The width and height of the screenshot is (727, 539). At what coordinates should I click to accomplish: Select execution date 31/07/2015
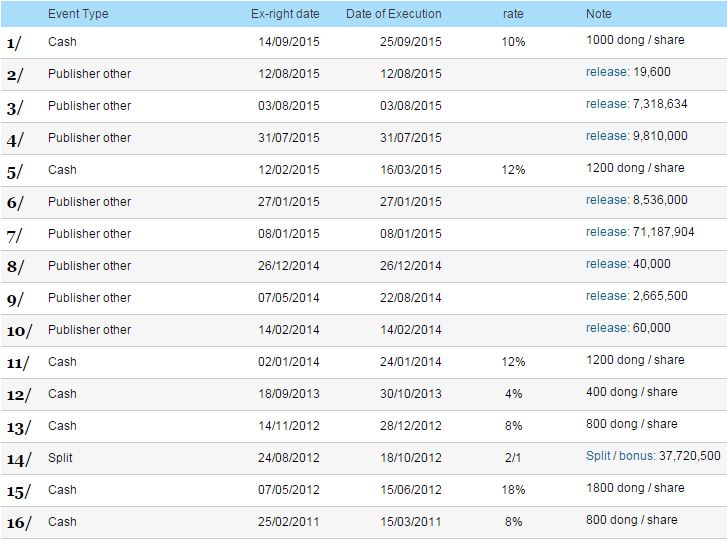pyautogui.click(x=411, y=138)
